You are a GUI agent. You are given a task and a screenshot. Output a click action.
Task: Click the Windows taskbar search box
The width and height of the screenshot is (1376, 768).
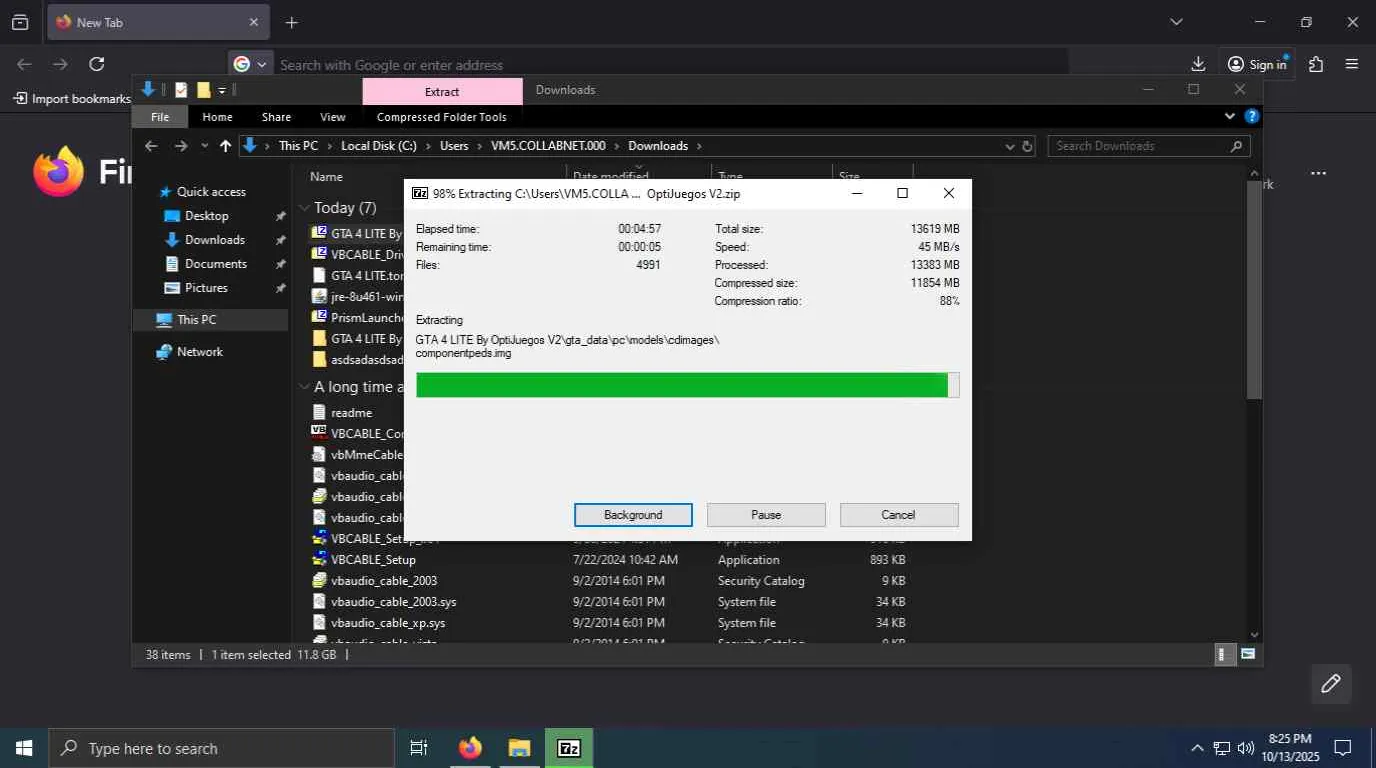point(221,748)
